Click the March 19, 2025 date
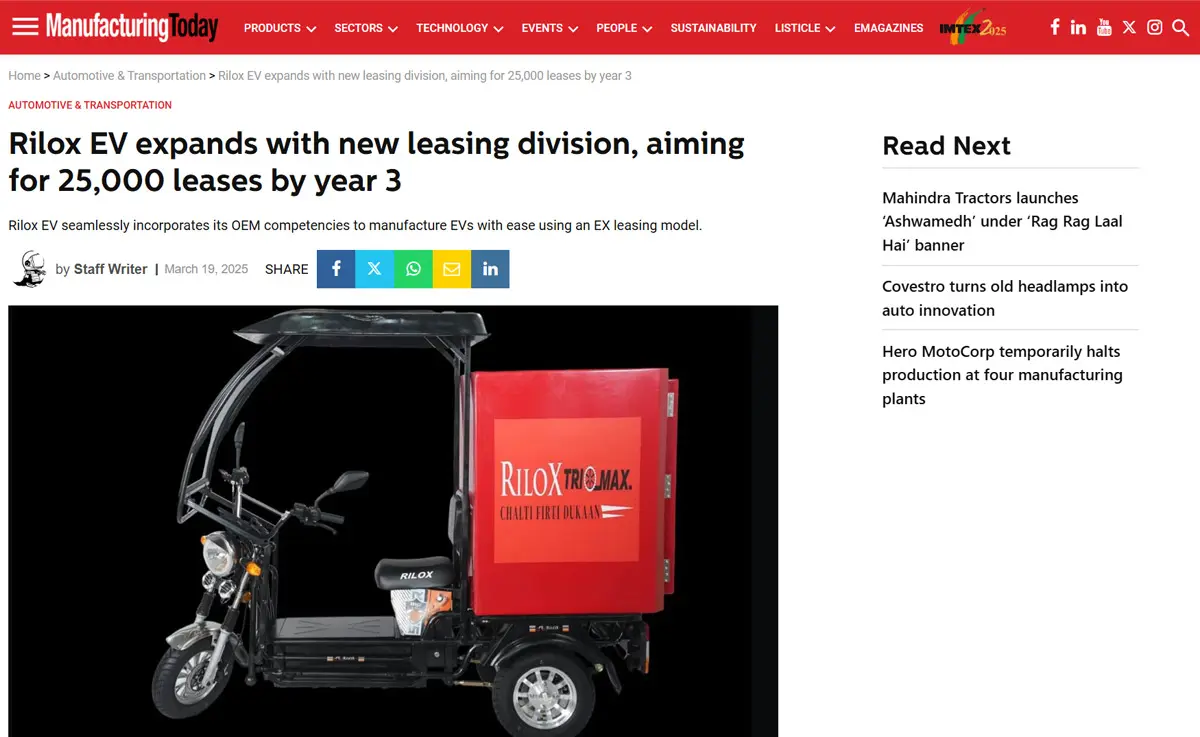 [206, 269]
